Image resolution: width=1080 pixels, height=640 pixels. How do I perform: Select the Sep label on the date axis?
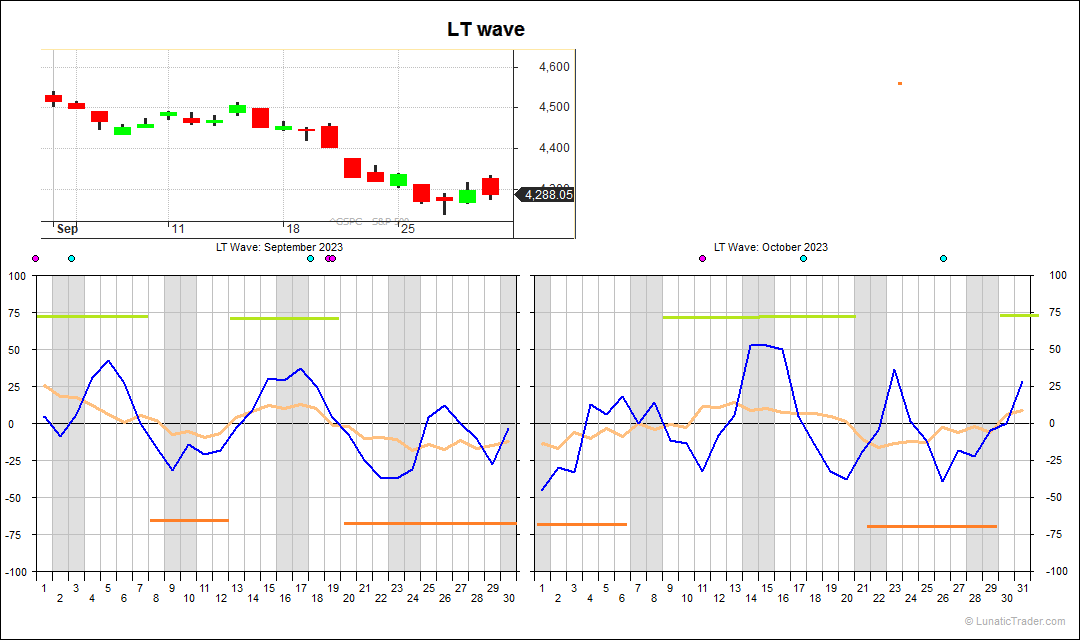[x=66, y=229]
